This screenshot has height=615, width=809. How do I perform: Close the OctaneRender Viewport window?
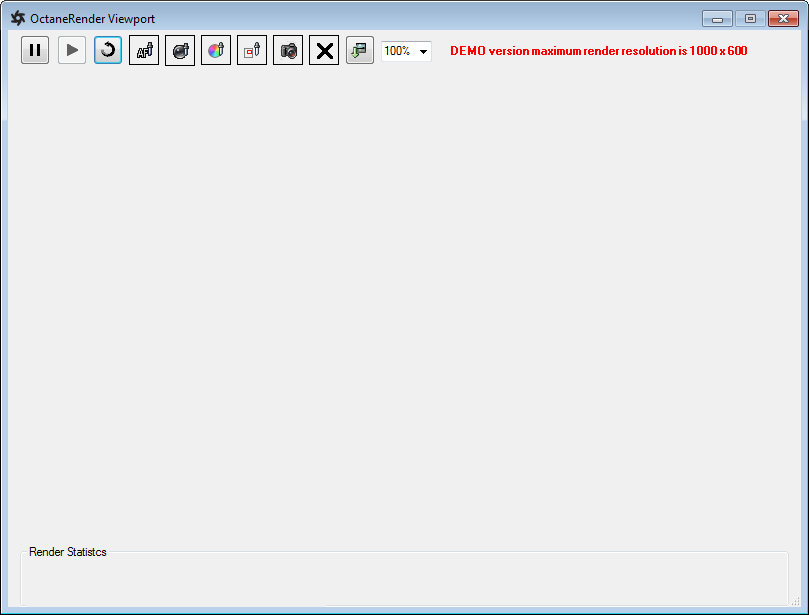(783, 19)
